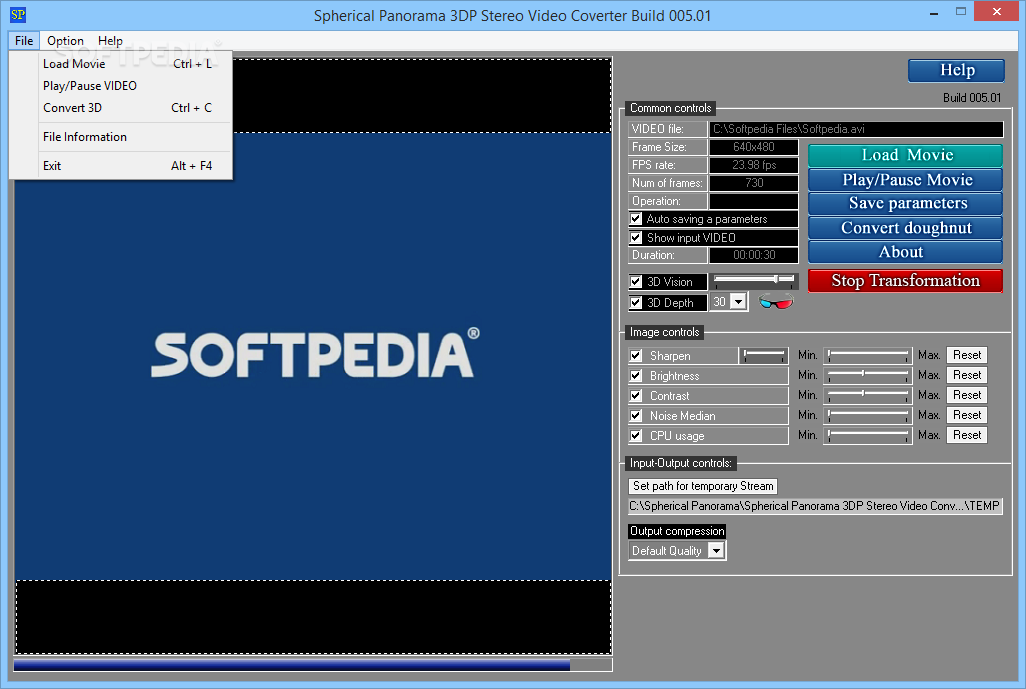Click the green Load Movie button
Viewport: 1026px width, 689px height.
[906, 155]
